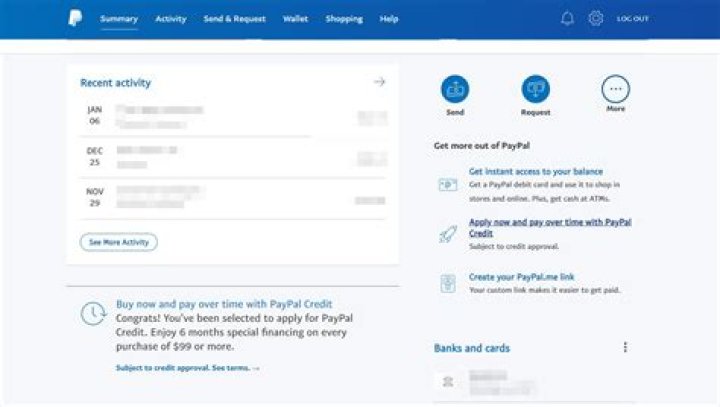Screen dimensions: 720x407
Task: Click the PayPal debit card icon
Action: [x=448, y=185]
